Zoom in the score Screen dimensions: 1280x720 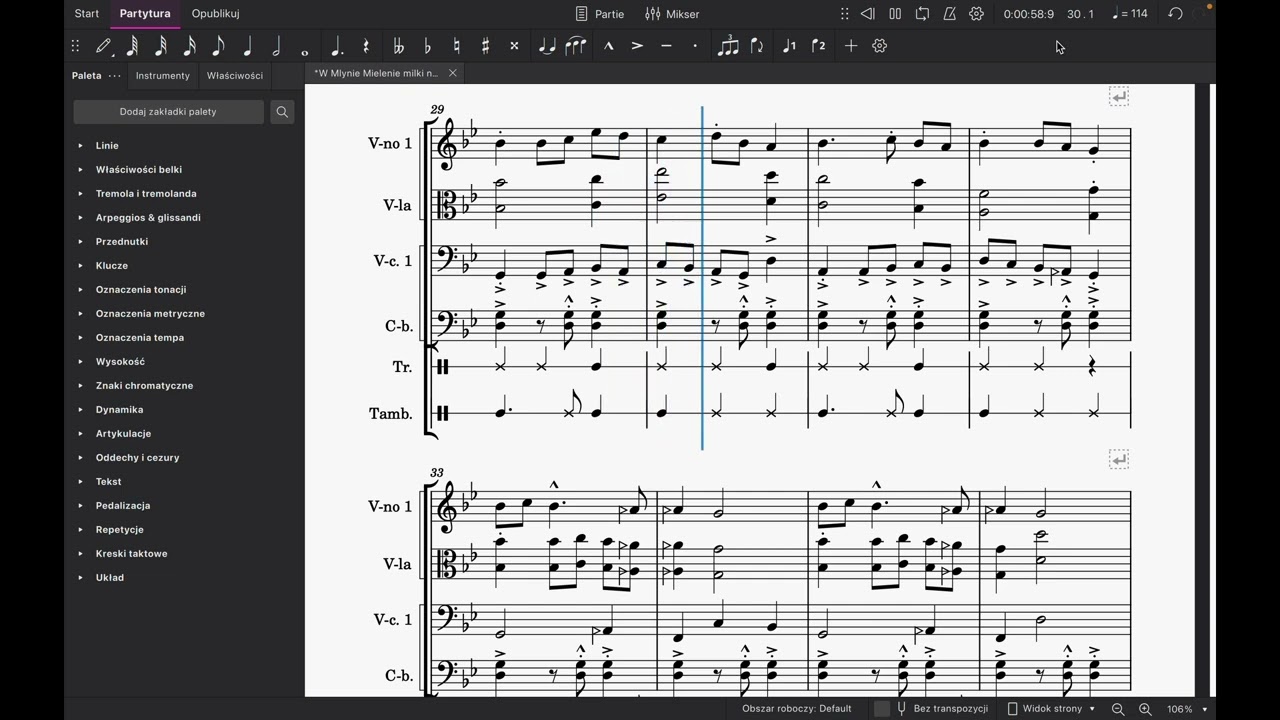point(1145,709)
